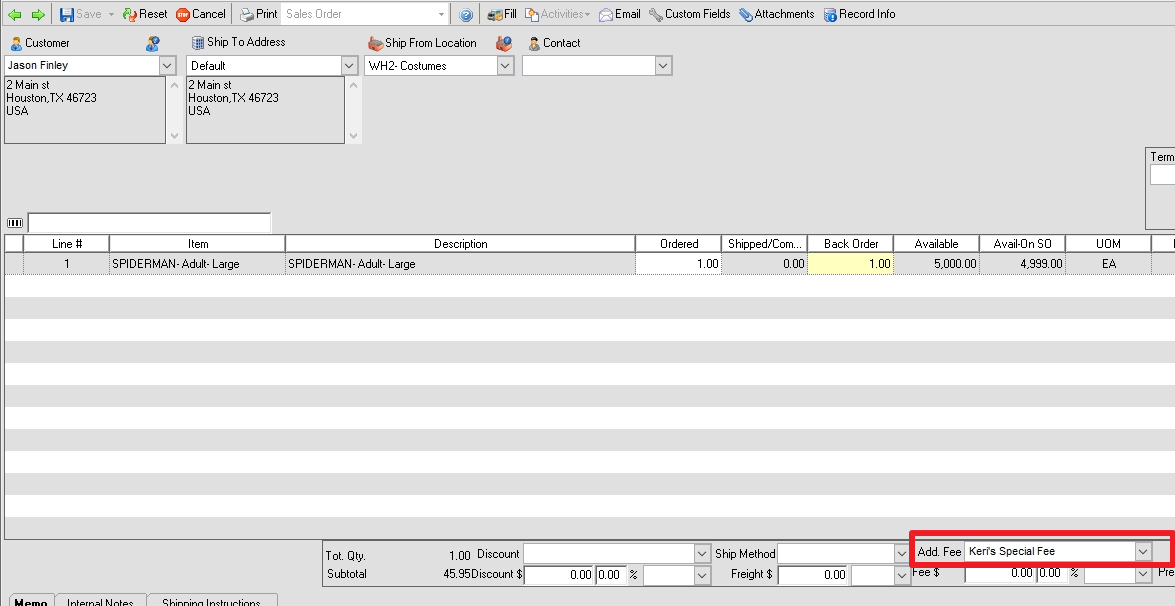Click the Available cell 5,000.00

(x=936, y=264)
